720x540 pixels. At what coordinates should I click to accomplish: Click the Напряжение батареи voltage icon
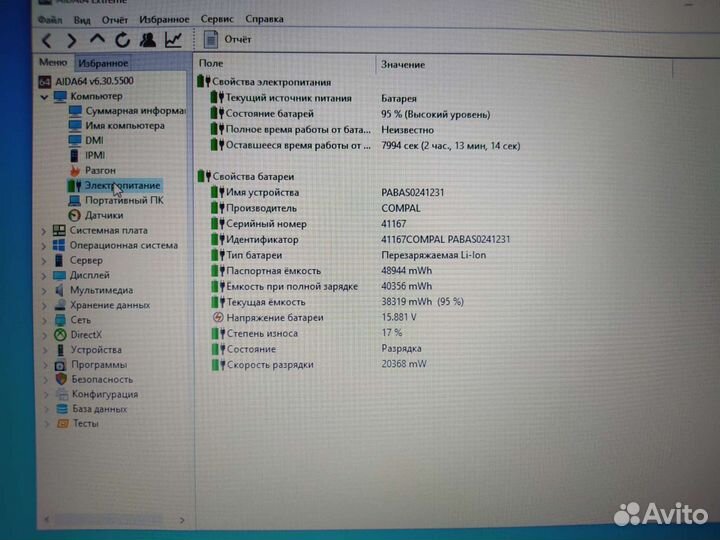click(218, 317)
